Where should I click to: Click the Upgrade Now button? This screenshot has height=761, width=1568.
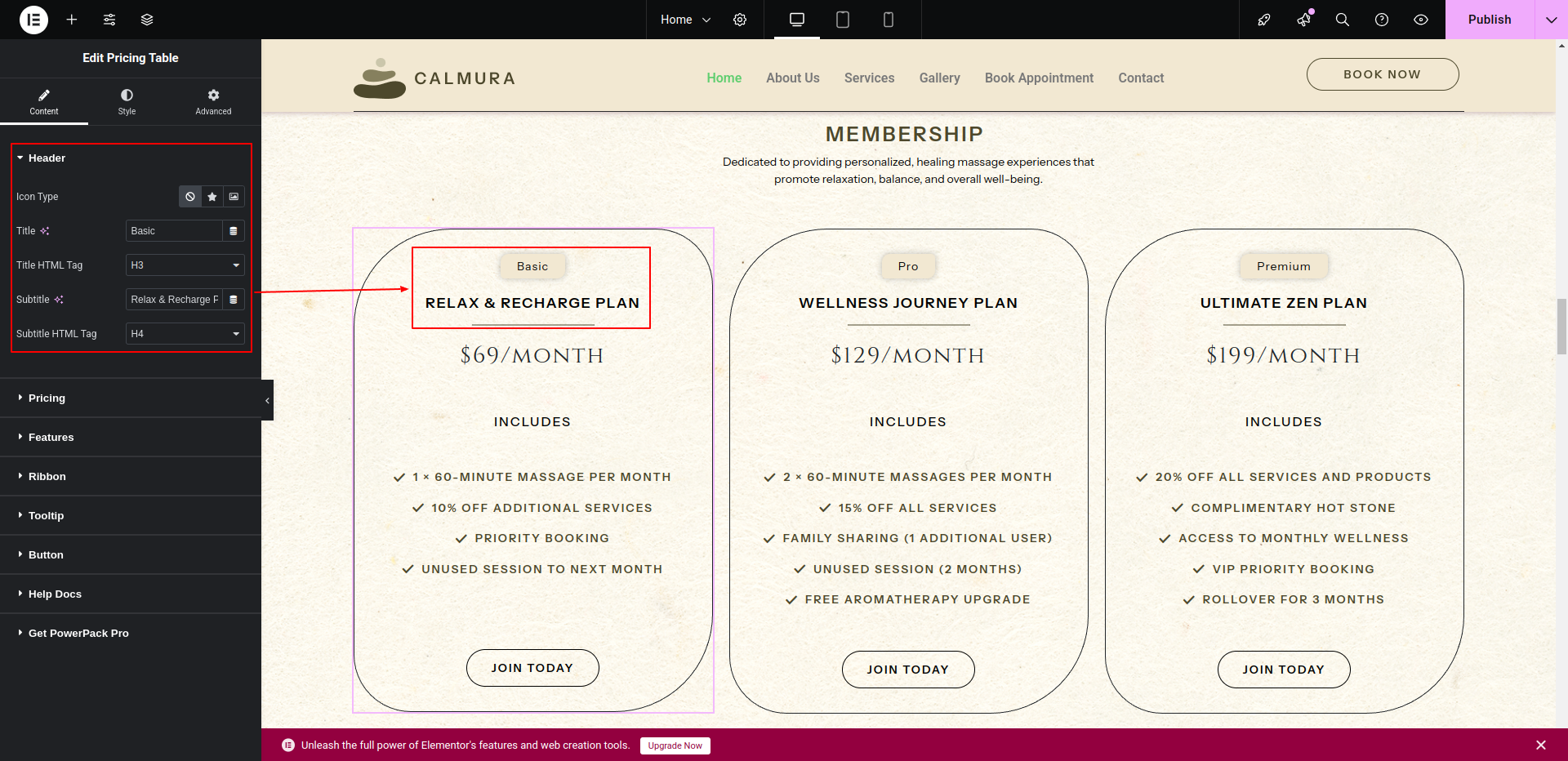[x=675, y=745]
